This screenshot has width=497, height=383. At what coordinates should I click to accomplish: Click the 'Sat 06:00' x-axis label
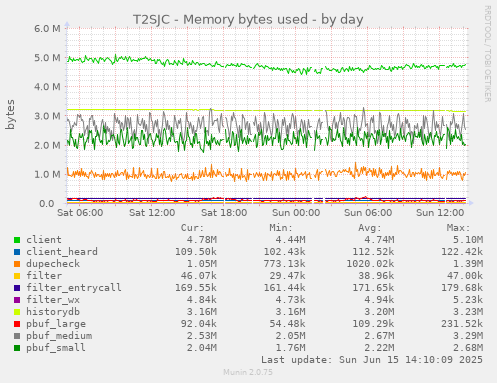(x=80, y=213)
